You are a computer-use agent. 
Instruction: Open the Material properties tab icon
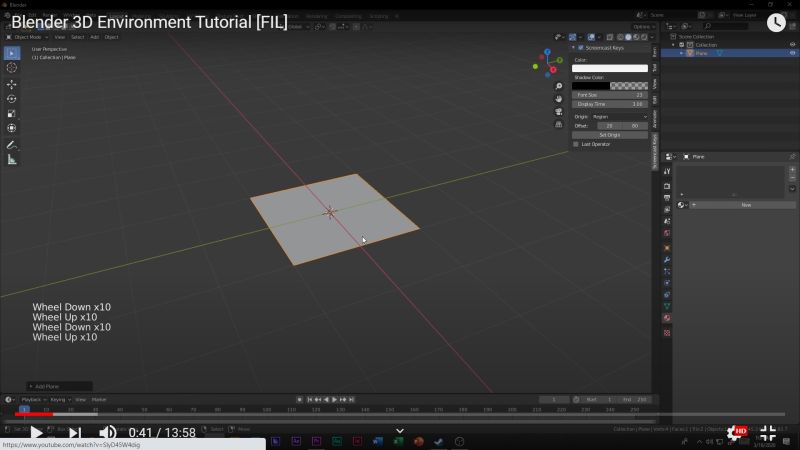coord(667,318)
